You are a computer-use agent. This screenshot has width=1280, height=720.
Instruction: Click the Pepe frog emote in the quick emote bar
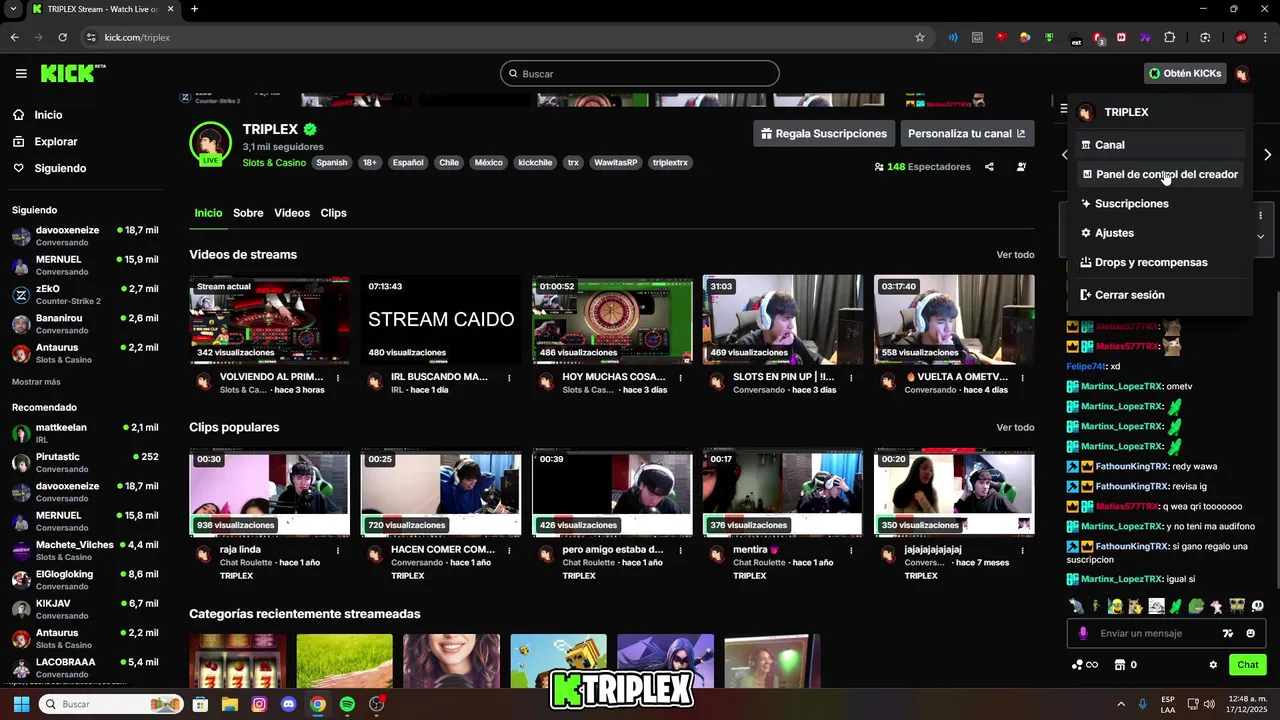pos(1196,606)
